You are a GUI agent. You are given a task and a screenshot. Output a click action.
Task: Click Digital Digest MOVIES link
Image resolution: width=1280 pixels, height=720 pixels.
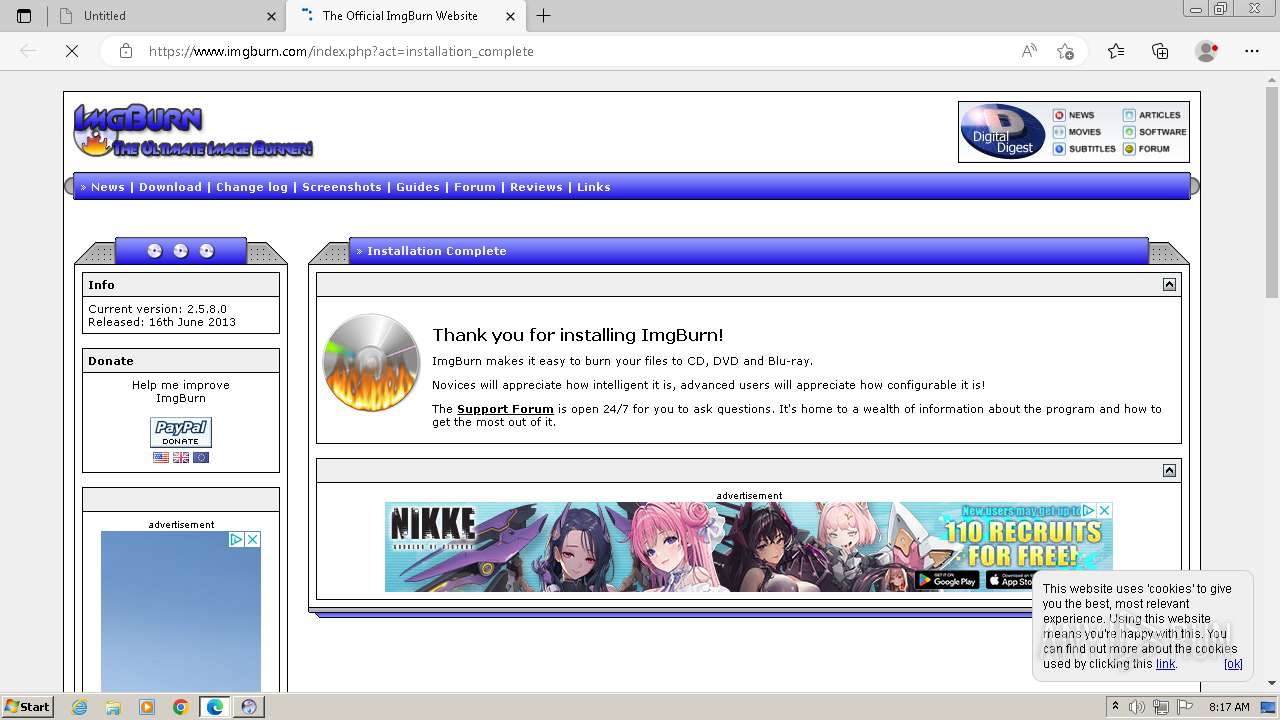coord(1077,132)
